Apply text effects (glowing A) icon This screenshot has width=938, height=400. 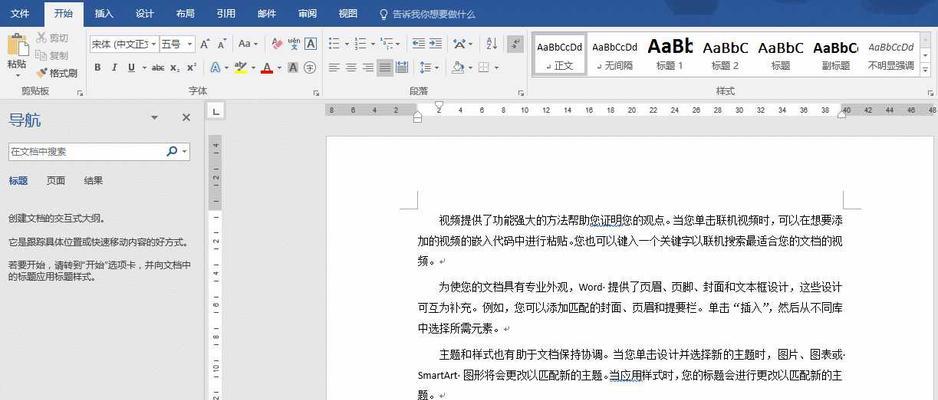pyautogui.click(x=215, y=68)
